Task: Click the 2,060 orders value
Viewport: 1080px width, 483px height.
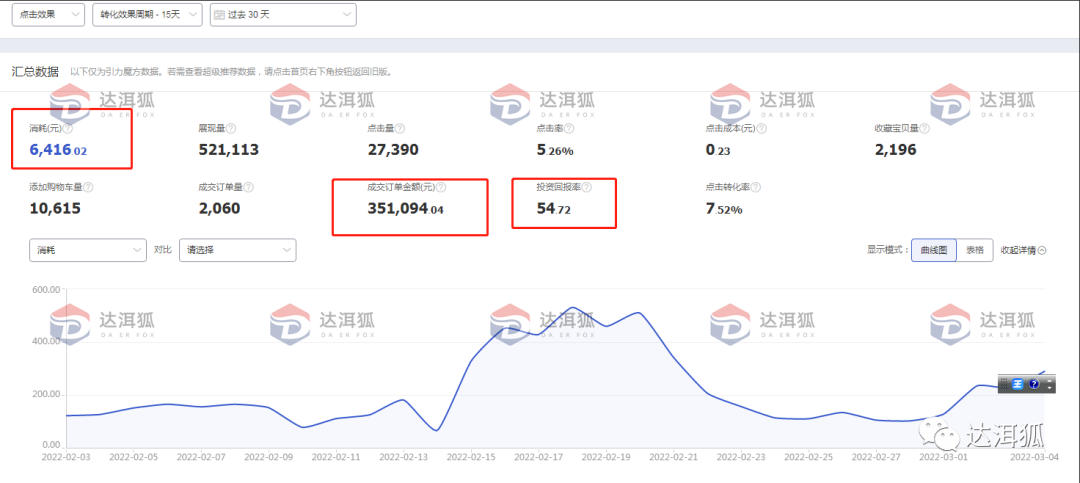Action: (219, 208)
